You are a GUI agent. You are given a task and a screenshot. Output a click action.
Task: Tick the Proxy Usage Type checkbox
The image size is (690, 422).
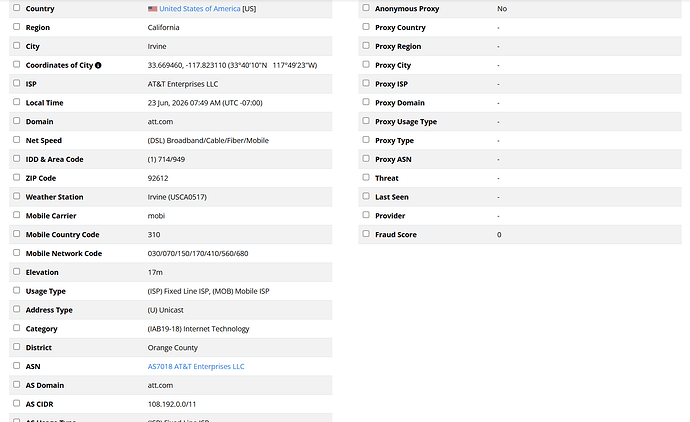tap(366, 121)
